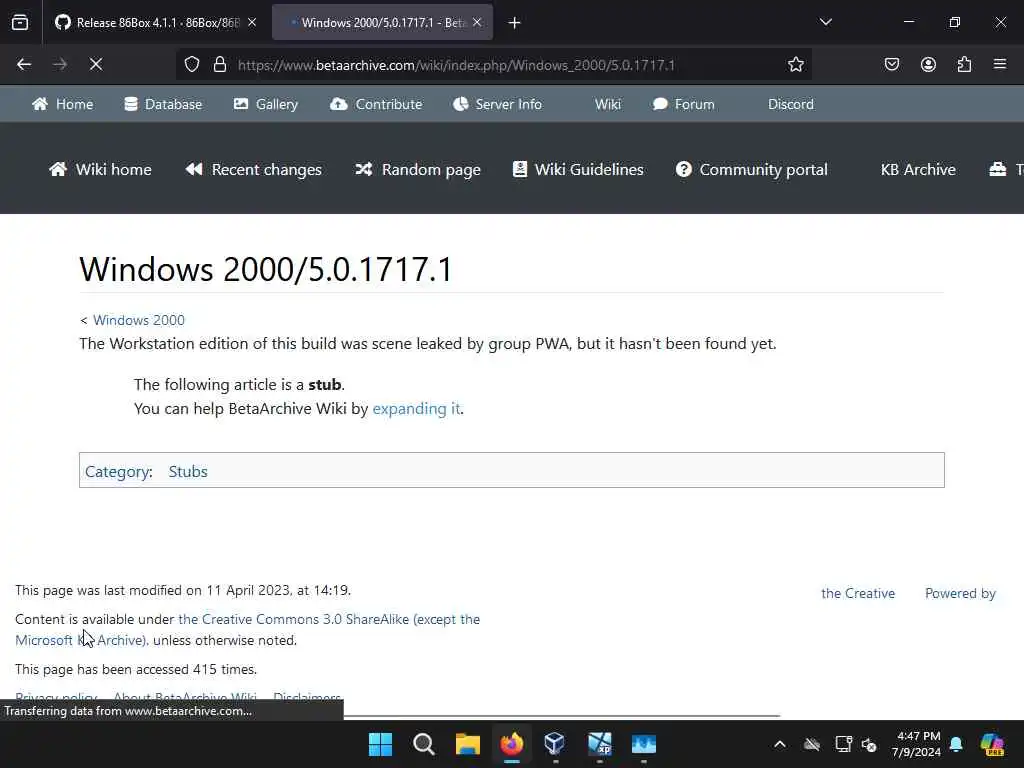Save page to Pocket

[x=892, y=65]
